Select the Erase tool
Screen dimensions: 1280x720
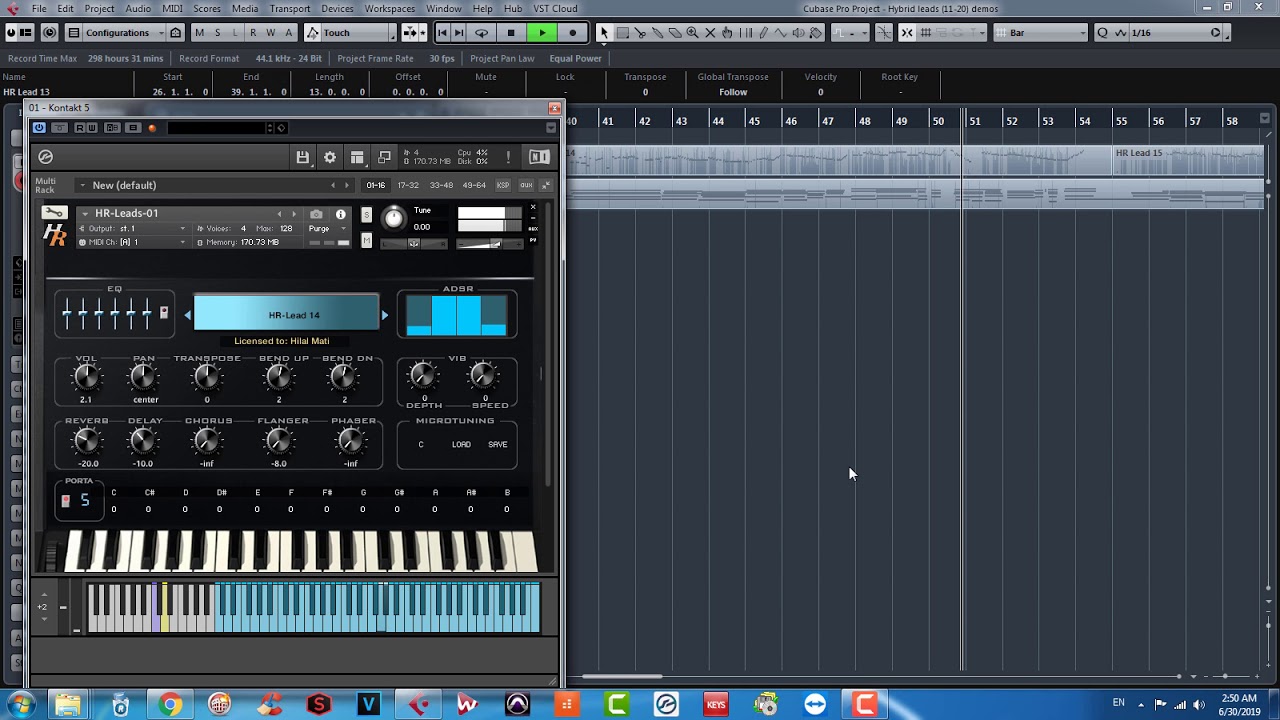tap(675, 33)
